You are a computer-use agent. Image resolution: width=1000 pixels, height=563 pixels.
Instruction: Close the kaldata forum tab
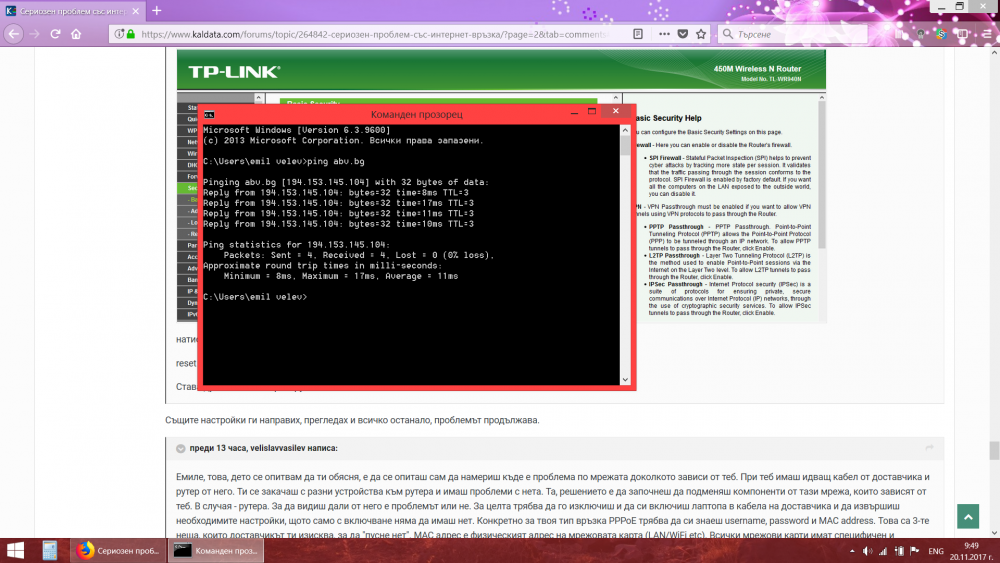[x=135, y=11]
